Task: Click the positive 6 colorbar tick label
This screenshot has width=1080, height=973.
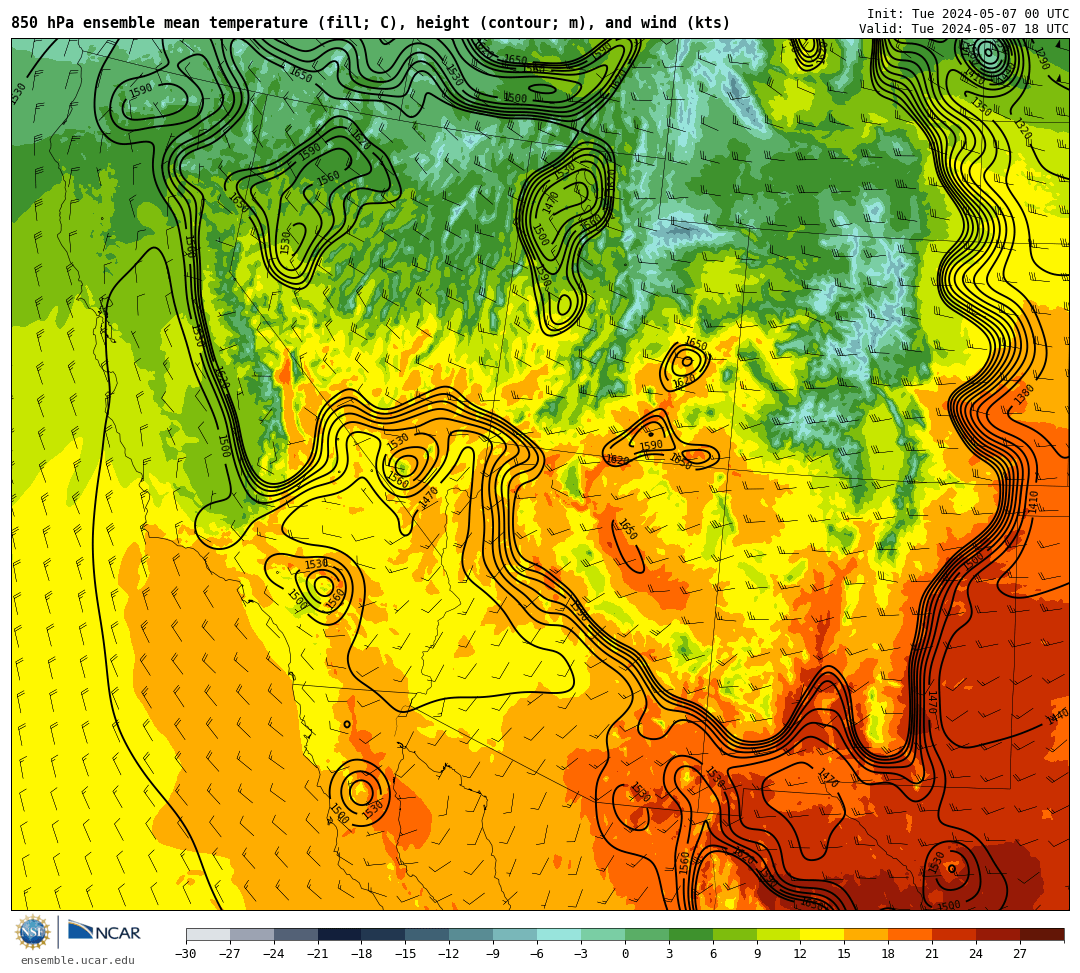Action: click(713, 954)
